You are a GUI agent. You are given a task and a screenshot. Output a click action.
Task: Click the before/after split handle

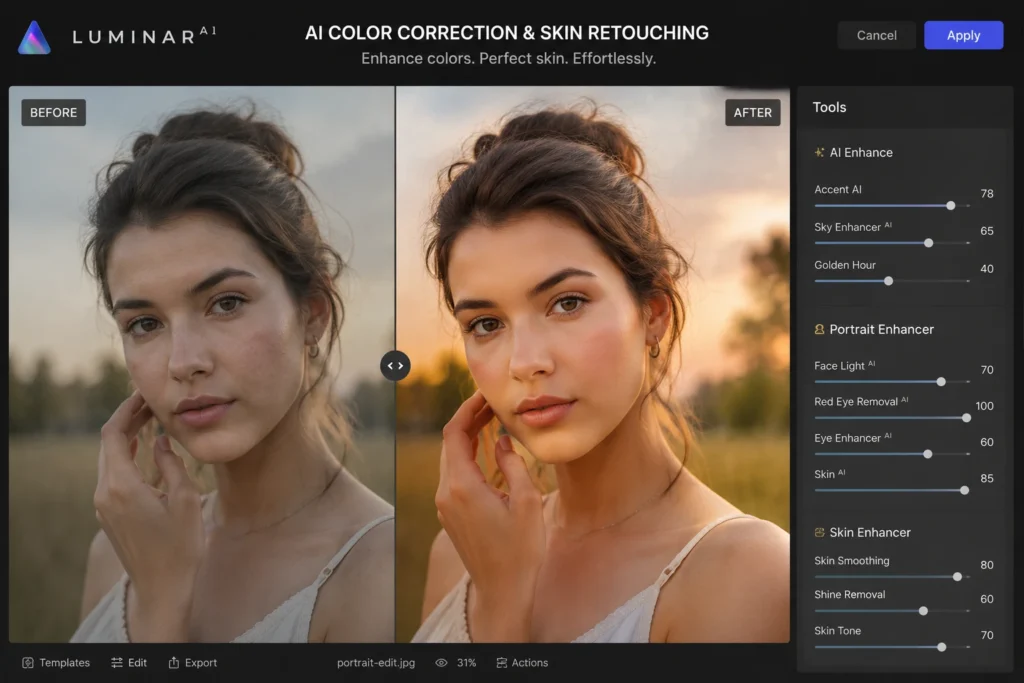(395, 366)
